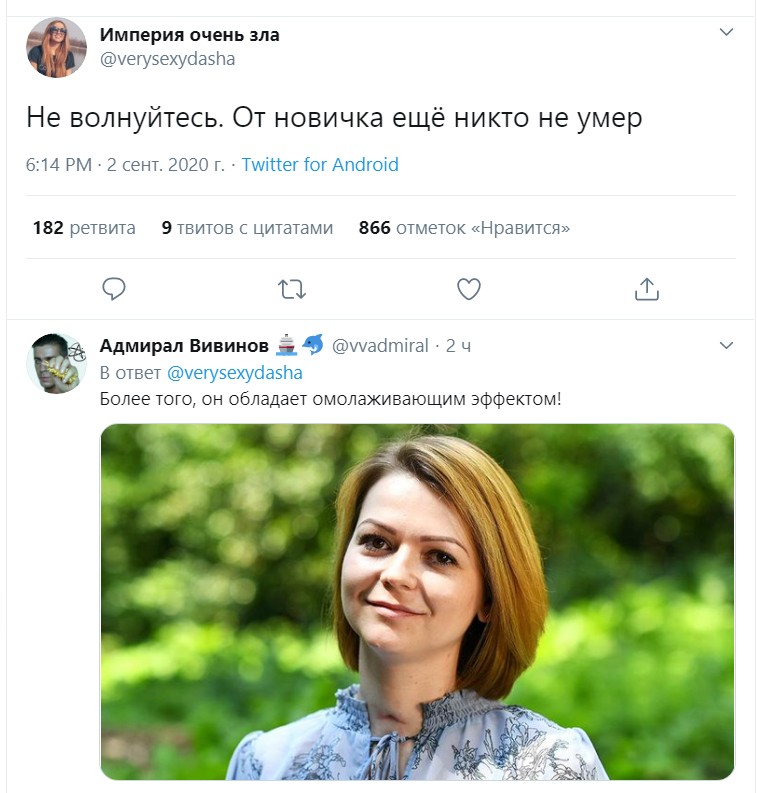Screen dimensions: 757x793
Task: Click the @verysexydasha handle under author name
Action: (x=167, y=59)
